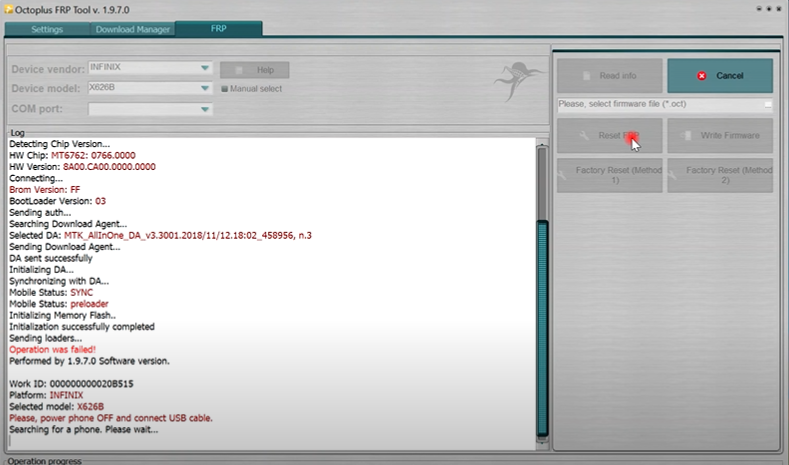Click the 'HW Version: 8A00.CA00.0000.0000' line
Viewport: 789px width, 465px height.
coord(83,167)
